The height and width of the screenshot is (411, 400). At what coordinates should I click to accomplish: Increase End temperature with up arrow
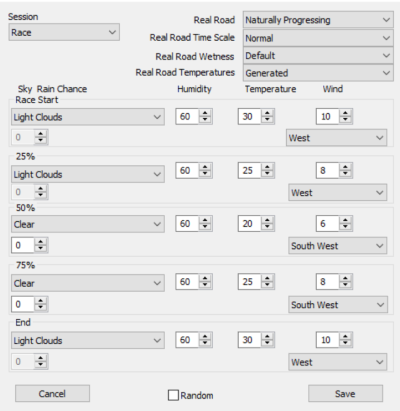click(x=267, y=337)
